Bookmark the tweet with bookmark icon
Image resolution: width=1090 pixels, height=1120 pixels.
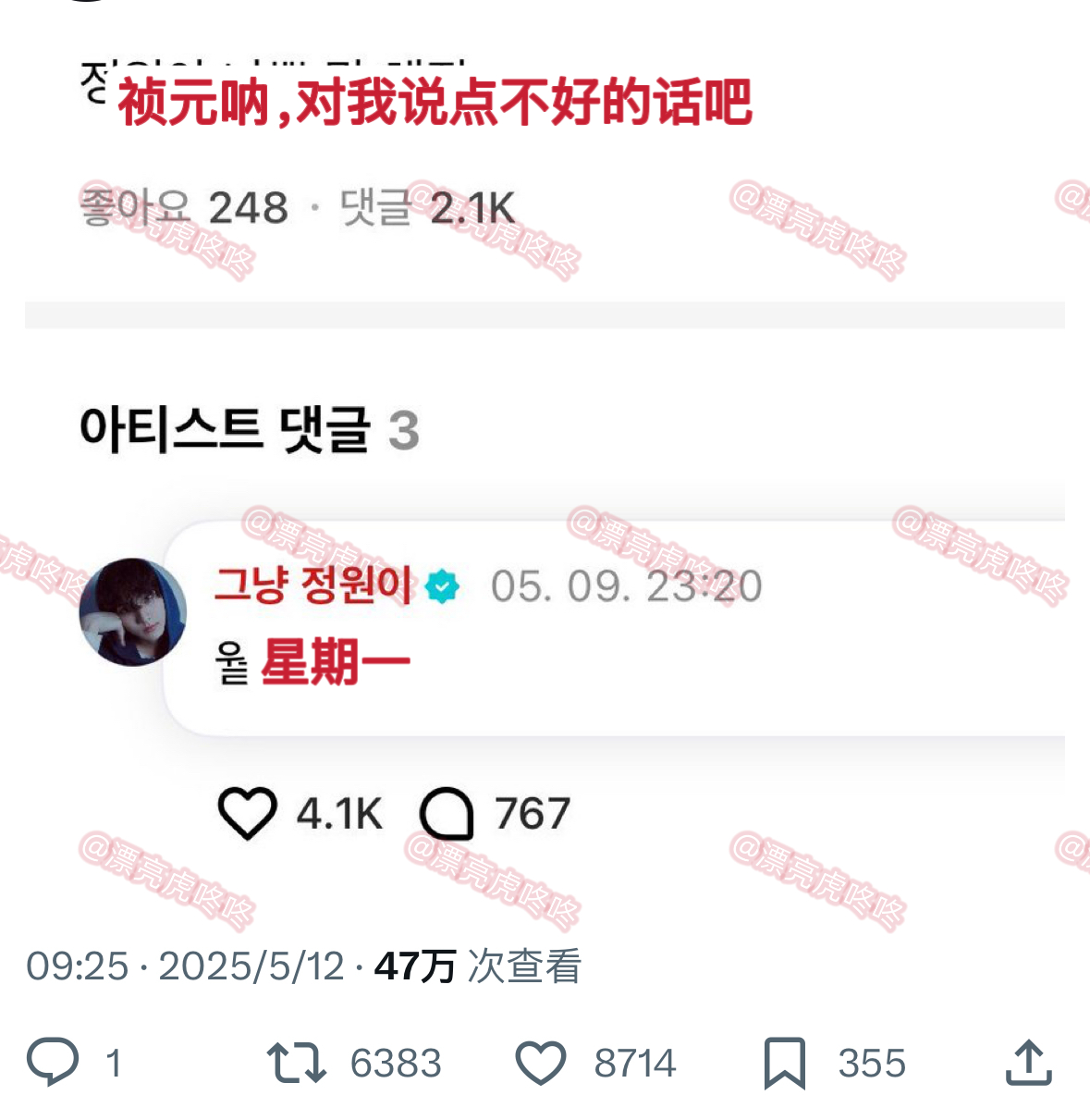pyautogui.click(x=785, y=1063)
